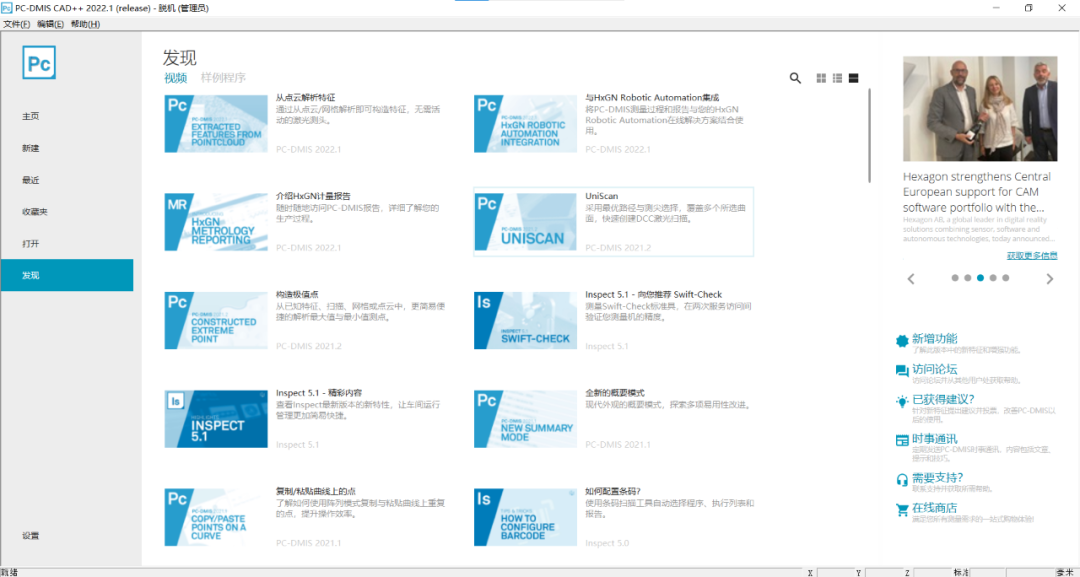Screen dimensions: 1080x577
Task: Switch to the large tile view
Action: [x=853, y=78]
